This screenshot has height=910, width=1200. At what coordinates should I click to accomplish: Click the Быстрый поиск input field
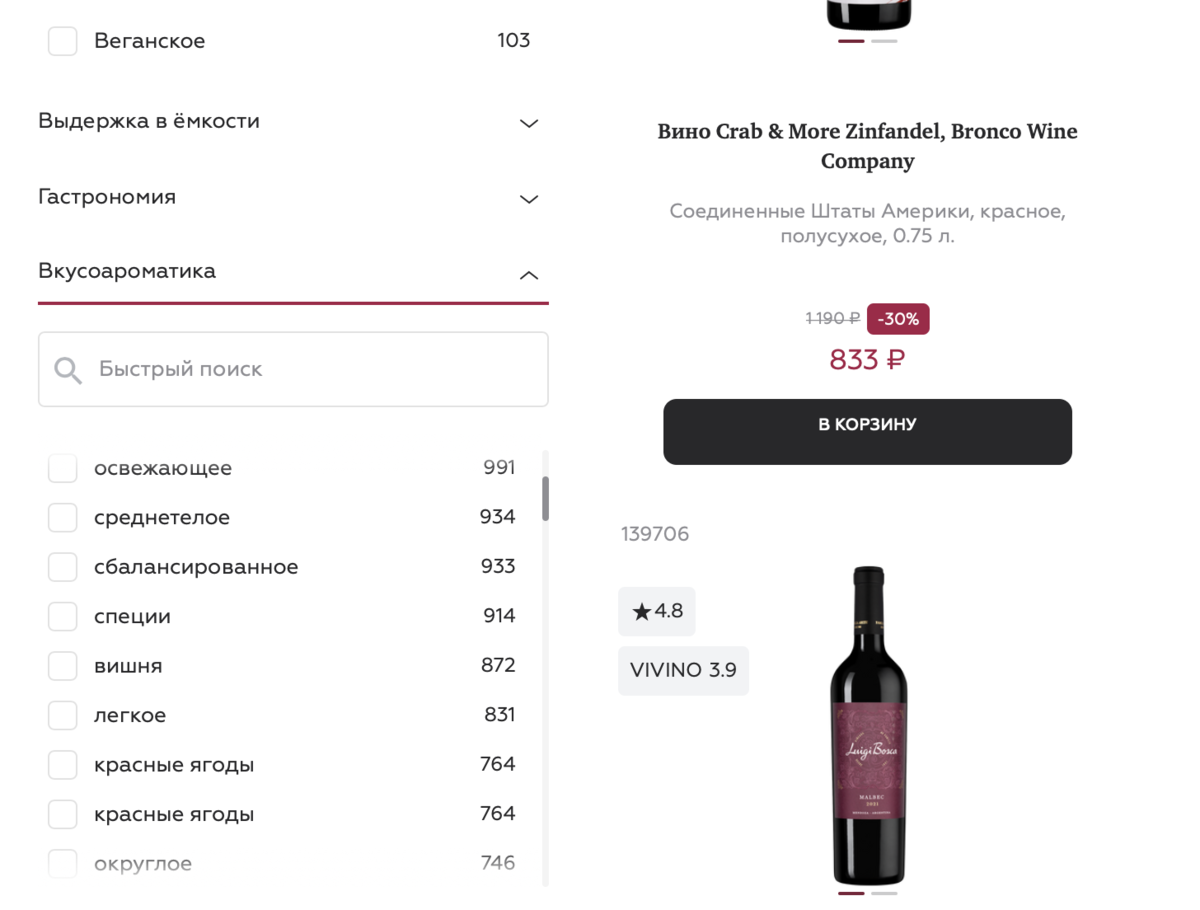click(x=310, y=369)
